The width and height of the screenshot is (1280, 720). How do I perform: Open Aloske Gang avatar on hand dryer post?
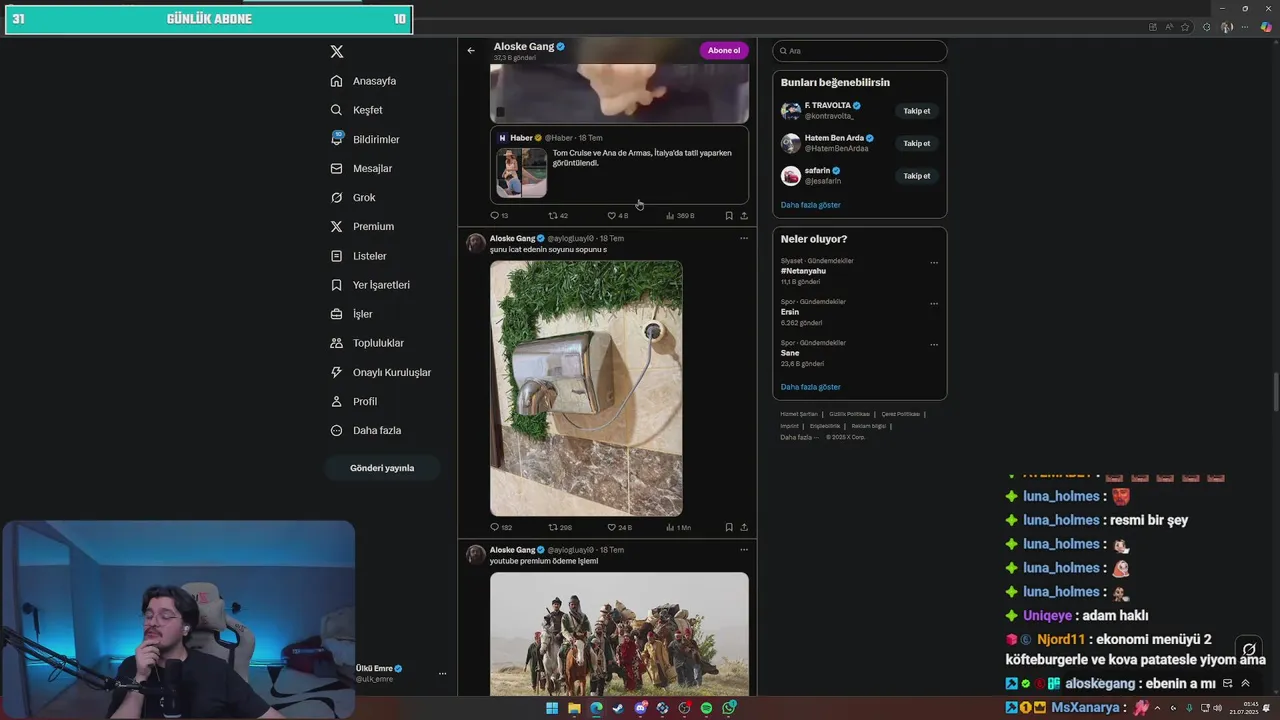click(x=476, y=243)
